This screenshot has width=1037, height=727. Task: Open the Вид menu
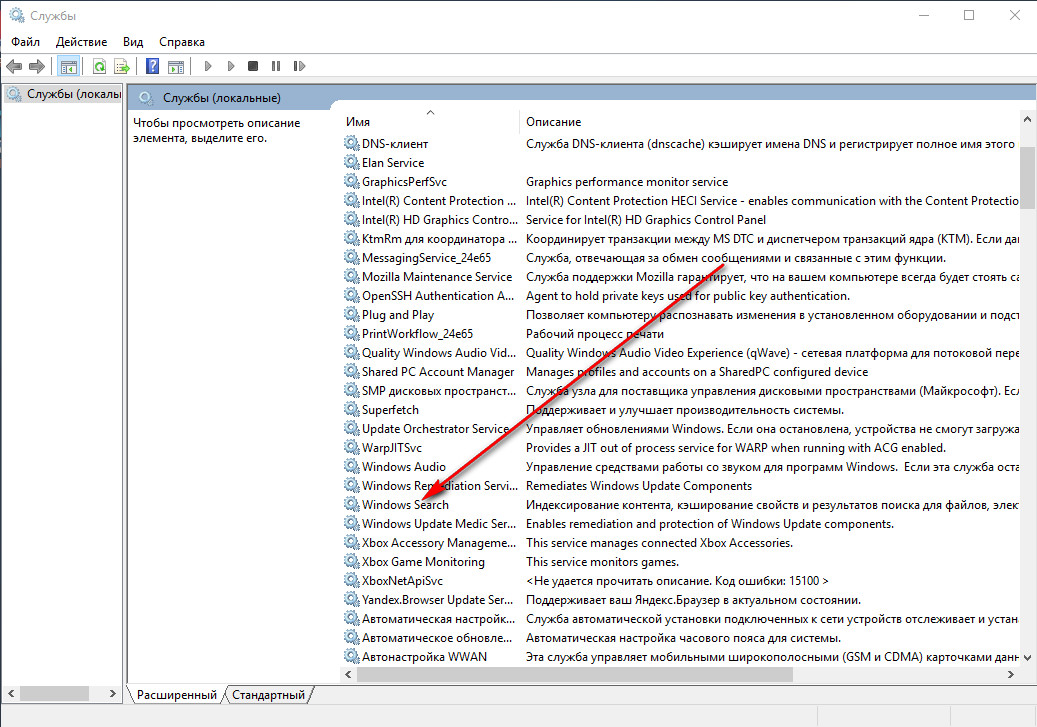pyautogui.click(x=133, y=42)
